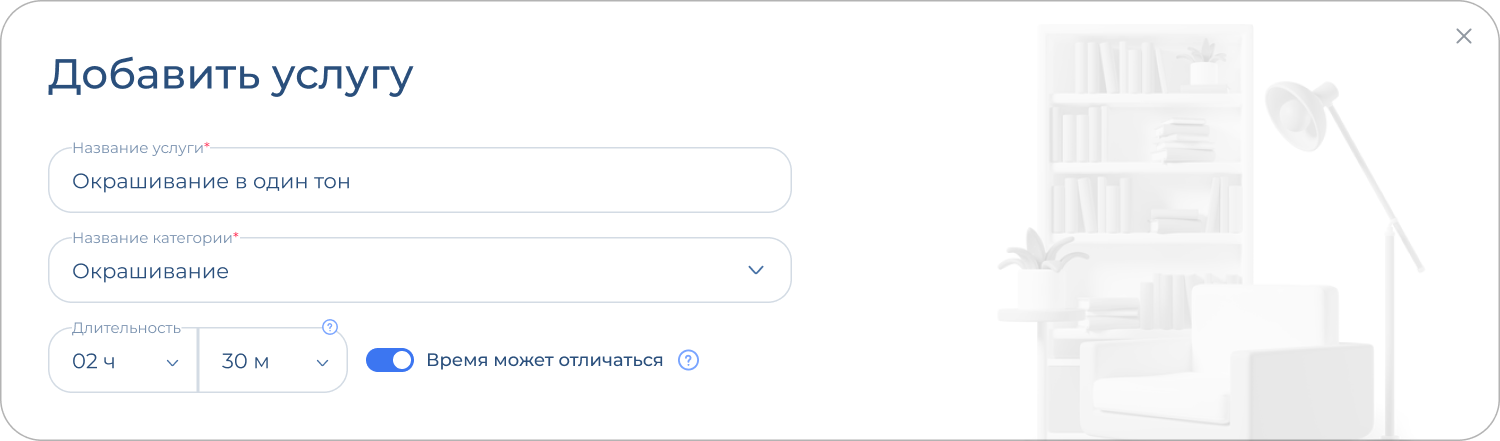
Task: Click the Длительность label
Action: coord(126,328)
